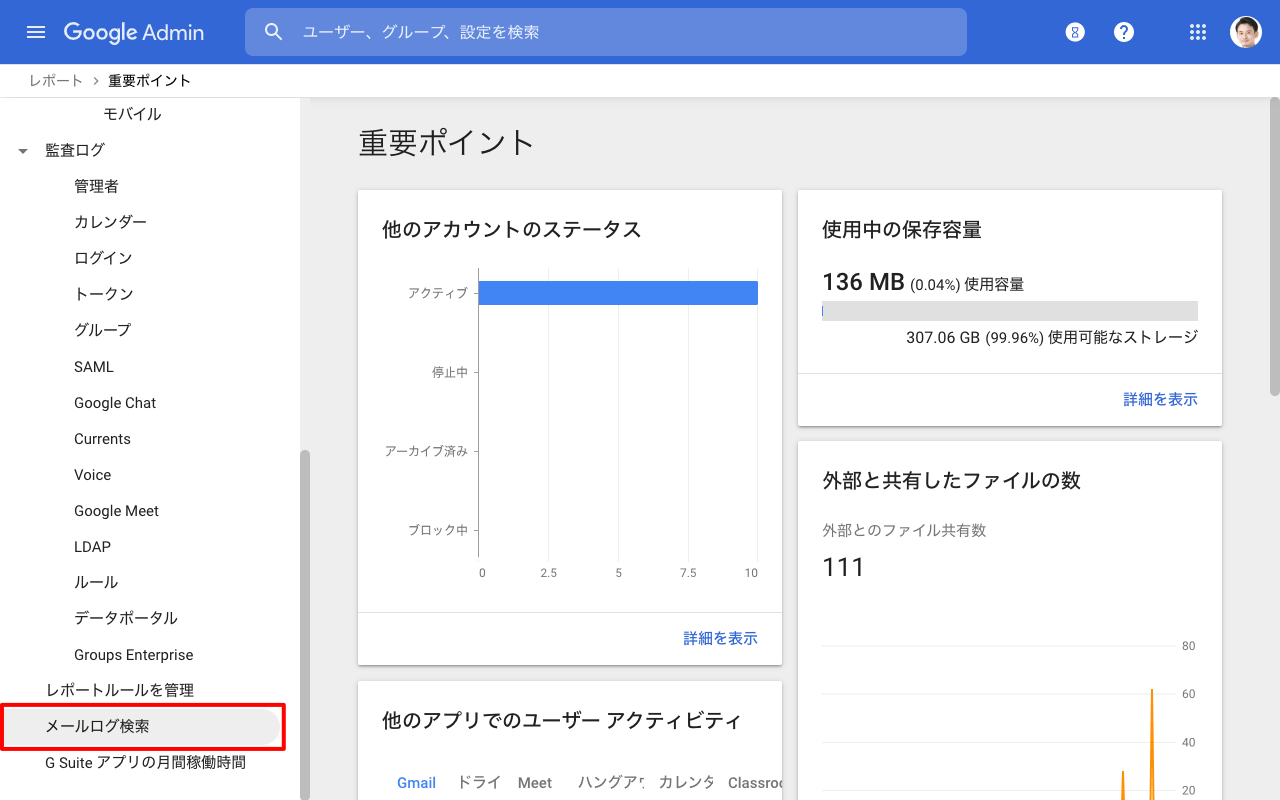1280x800 pixels.
Task: Click the レポート breadcrumb link
Action: [x=56, y=81]
